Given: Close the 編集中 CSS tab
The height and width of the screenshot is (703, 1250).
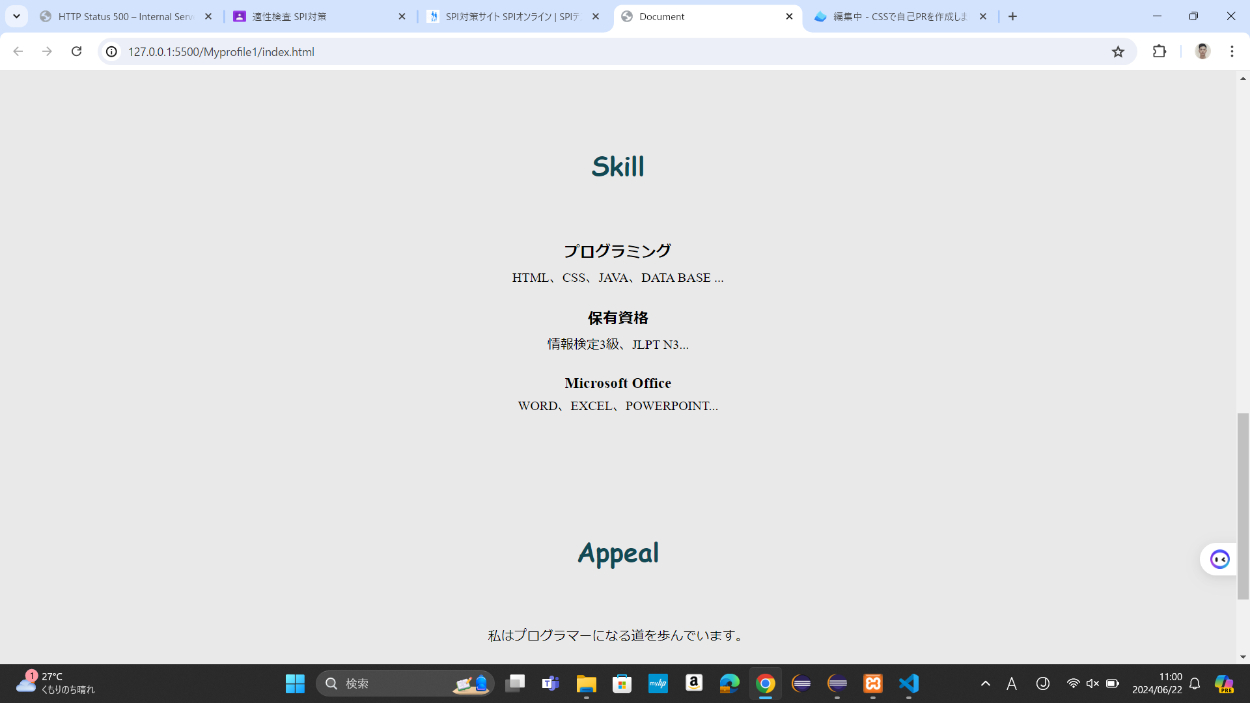Looking at the screenshot, I should 983,16.
